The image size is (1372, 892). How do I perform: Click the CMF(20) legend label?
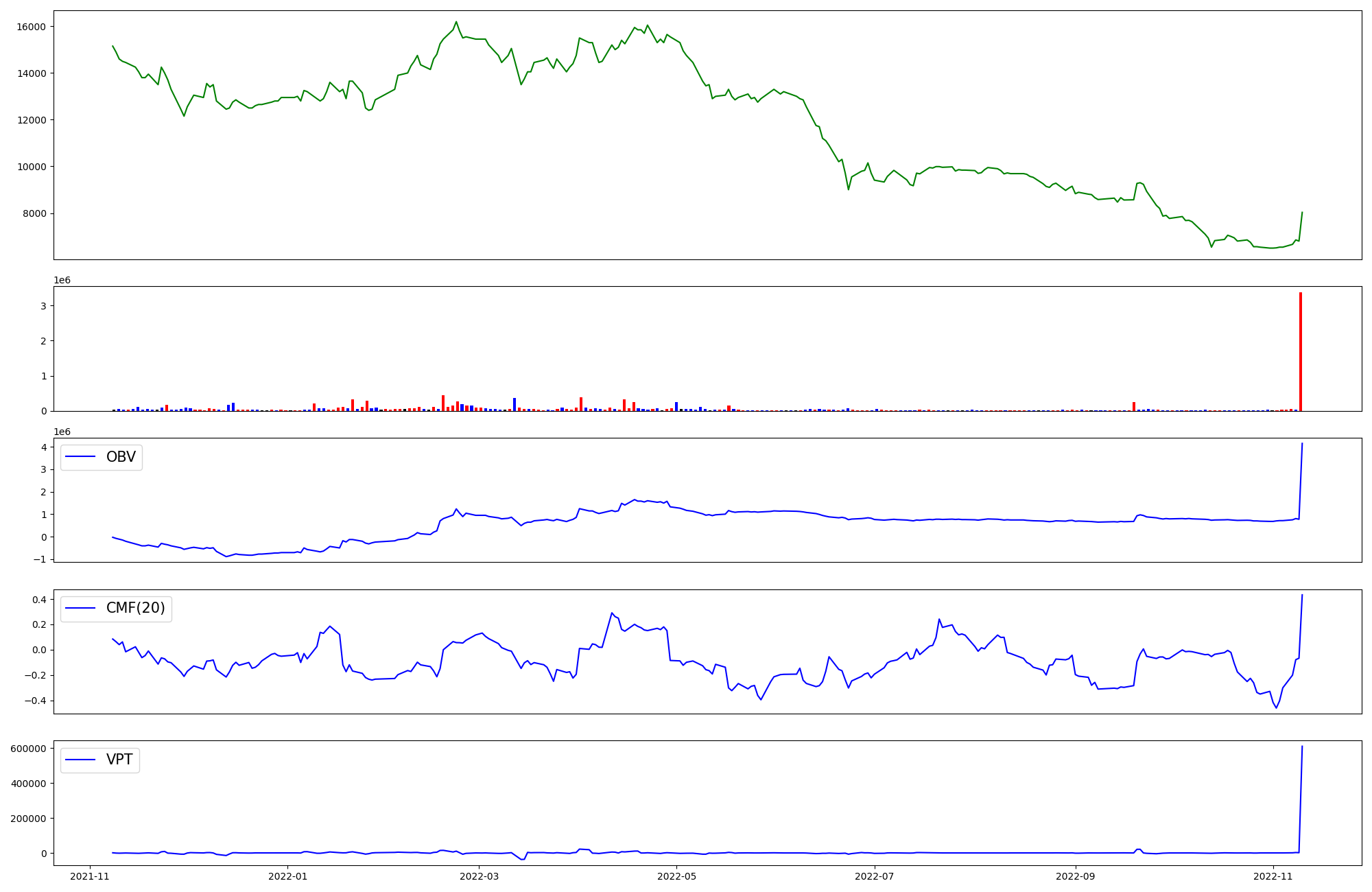coord(135,609)
